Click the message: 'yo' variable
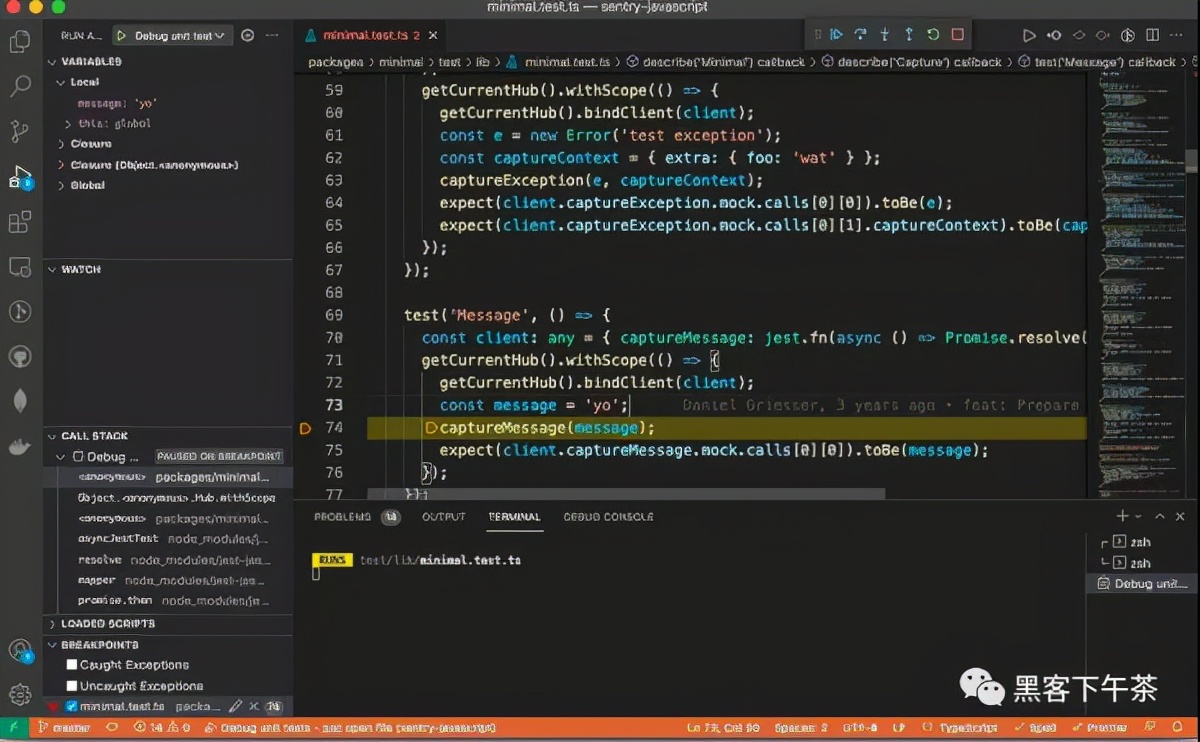Viewport: 1200px width, 742px height. [118, 103]
